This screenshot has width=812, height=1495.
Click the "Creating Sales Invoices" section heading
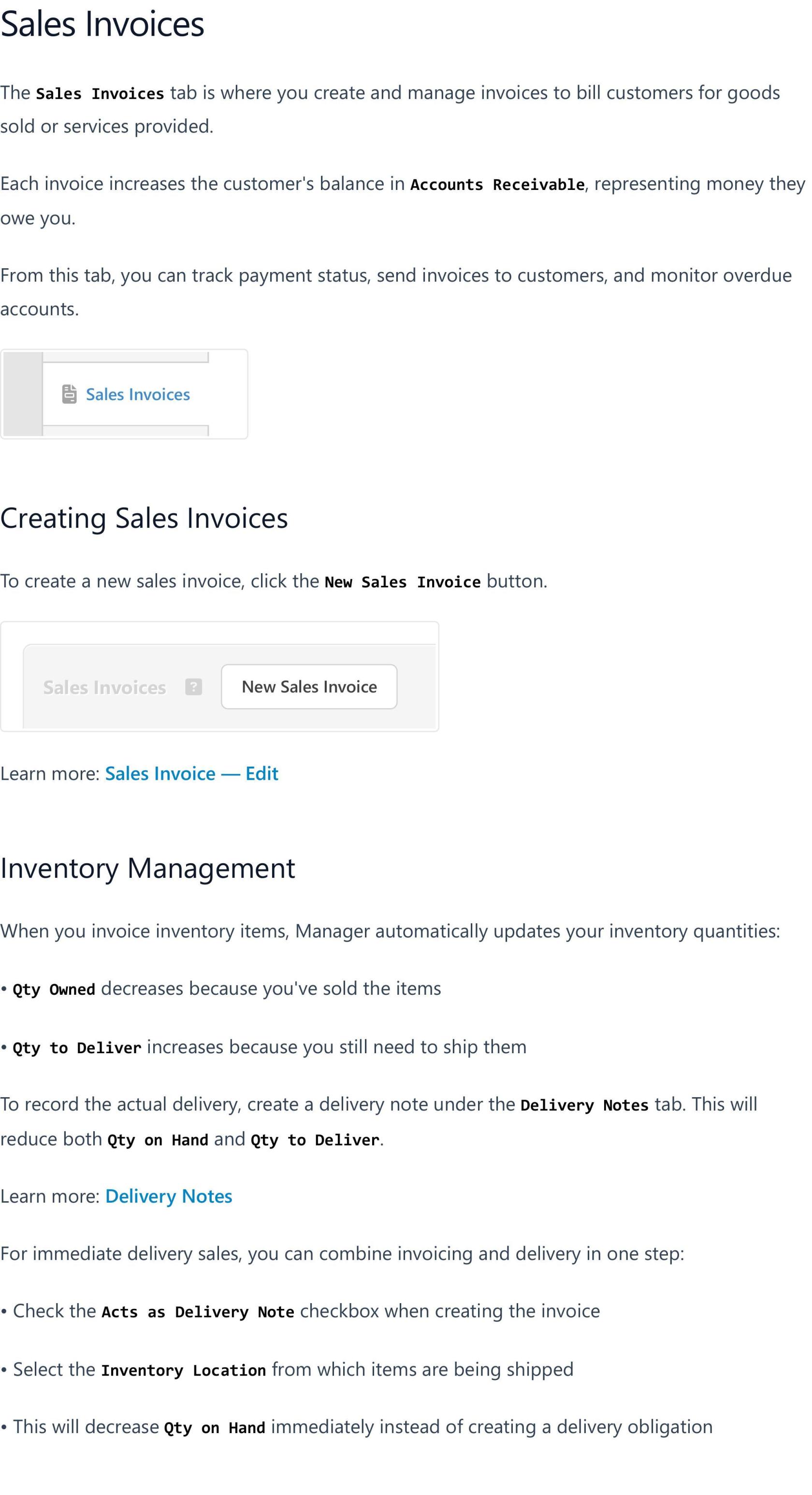[x=145, y=518]
